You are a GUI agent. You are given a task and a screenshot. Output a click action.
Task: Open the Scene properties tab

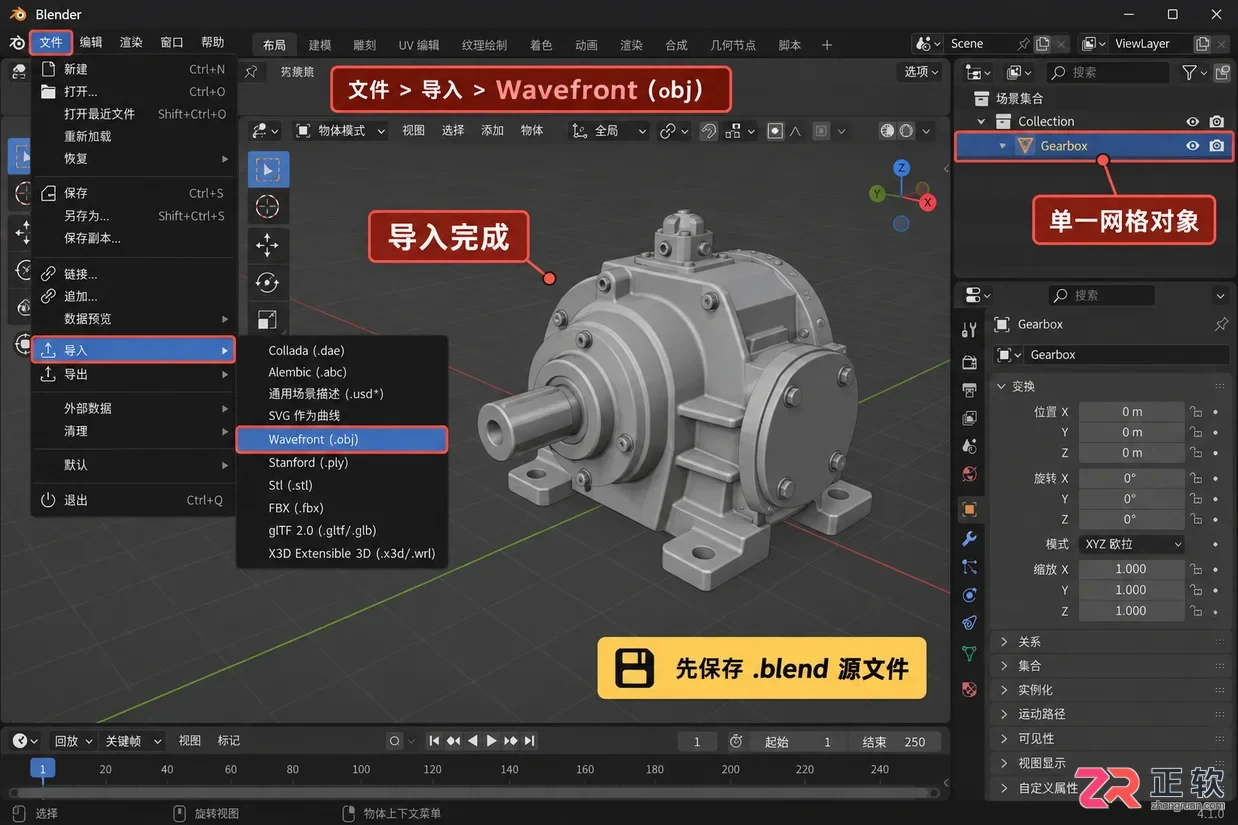[x=968, y=446]
